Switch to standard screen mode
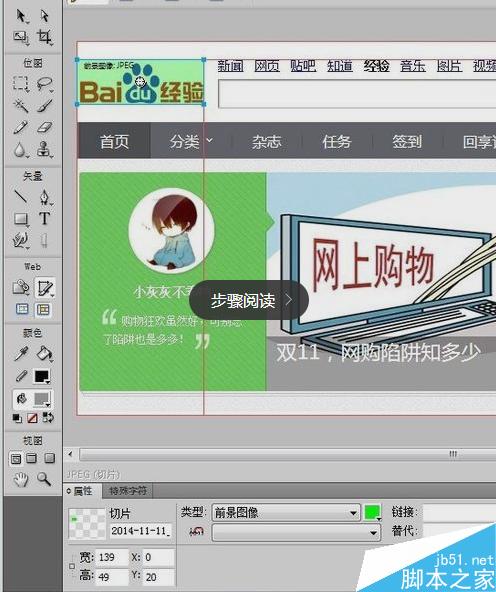 (x=15, y=459)
